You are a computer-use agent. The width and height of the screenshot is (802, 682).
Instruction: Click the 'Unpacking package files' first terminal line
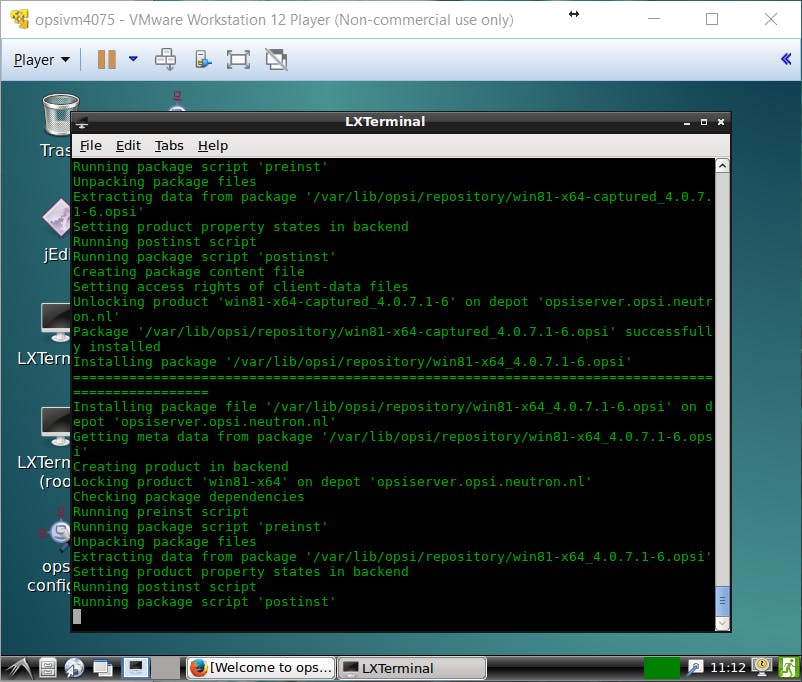tap(165, 182)
